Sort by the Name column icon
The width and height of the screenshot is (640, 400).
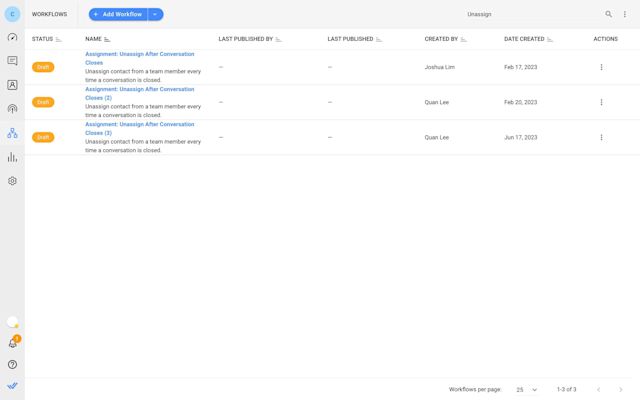[x=107, y=39]
